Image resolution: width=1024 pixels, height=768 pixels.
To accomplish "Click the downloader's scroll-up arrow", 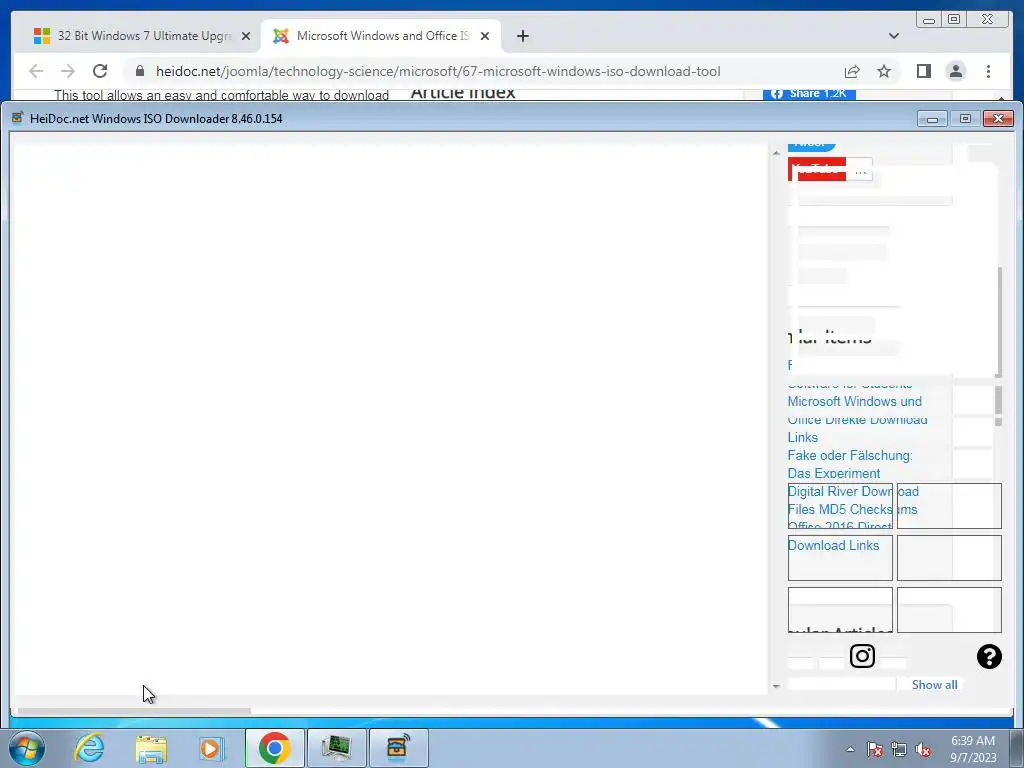I will tap(776, 153).
